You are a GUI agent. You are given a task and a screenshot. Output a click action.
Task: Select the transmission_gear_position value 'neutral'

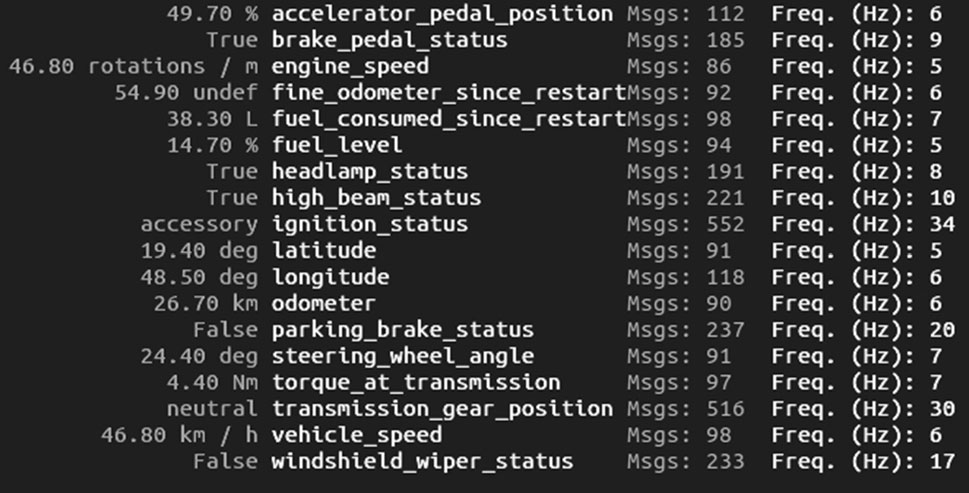pyautogui.click(x=212, y=408)
